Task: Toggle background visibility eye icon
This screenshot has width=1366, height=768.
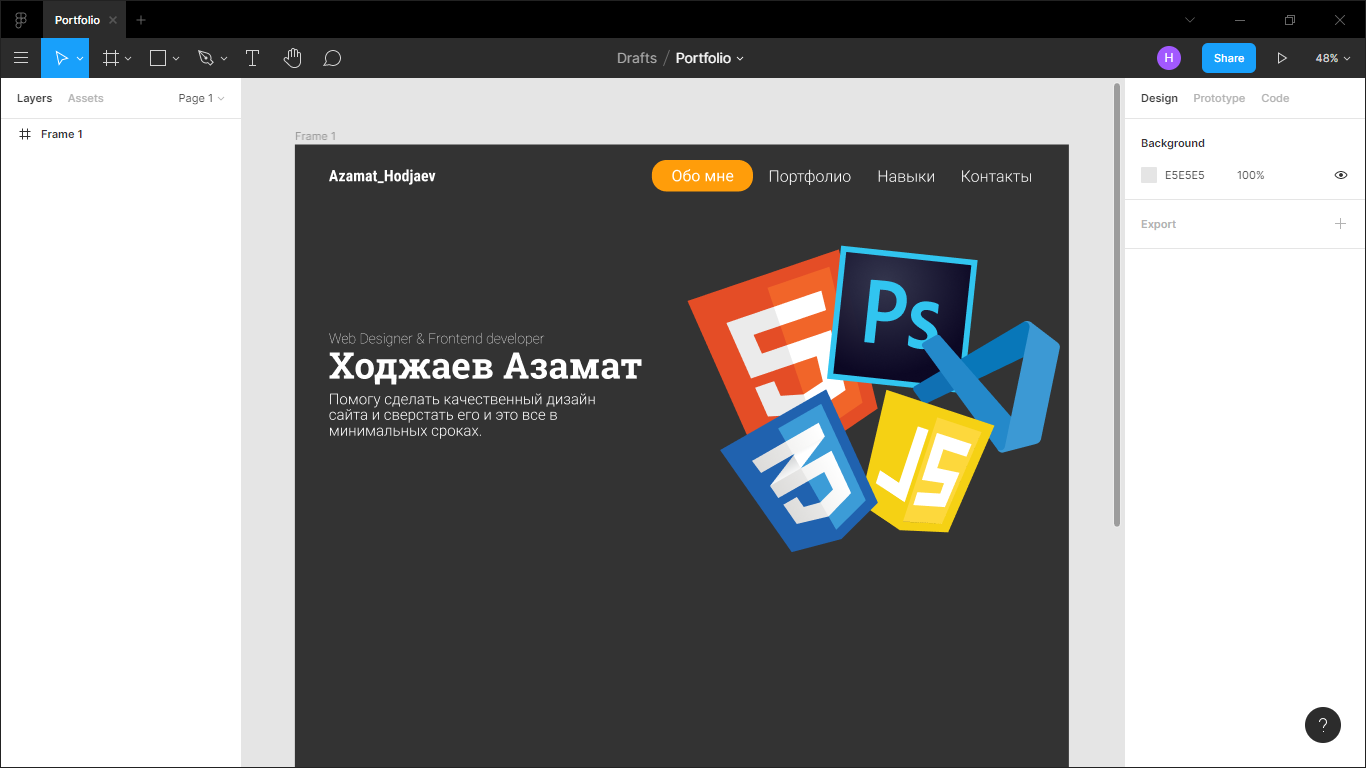Action: coord(1341,175)
